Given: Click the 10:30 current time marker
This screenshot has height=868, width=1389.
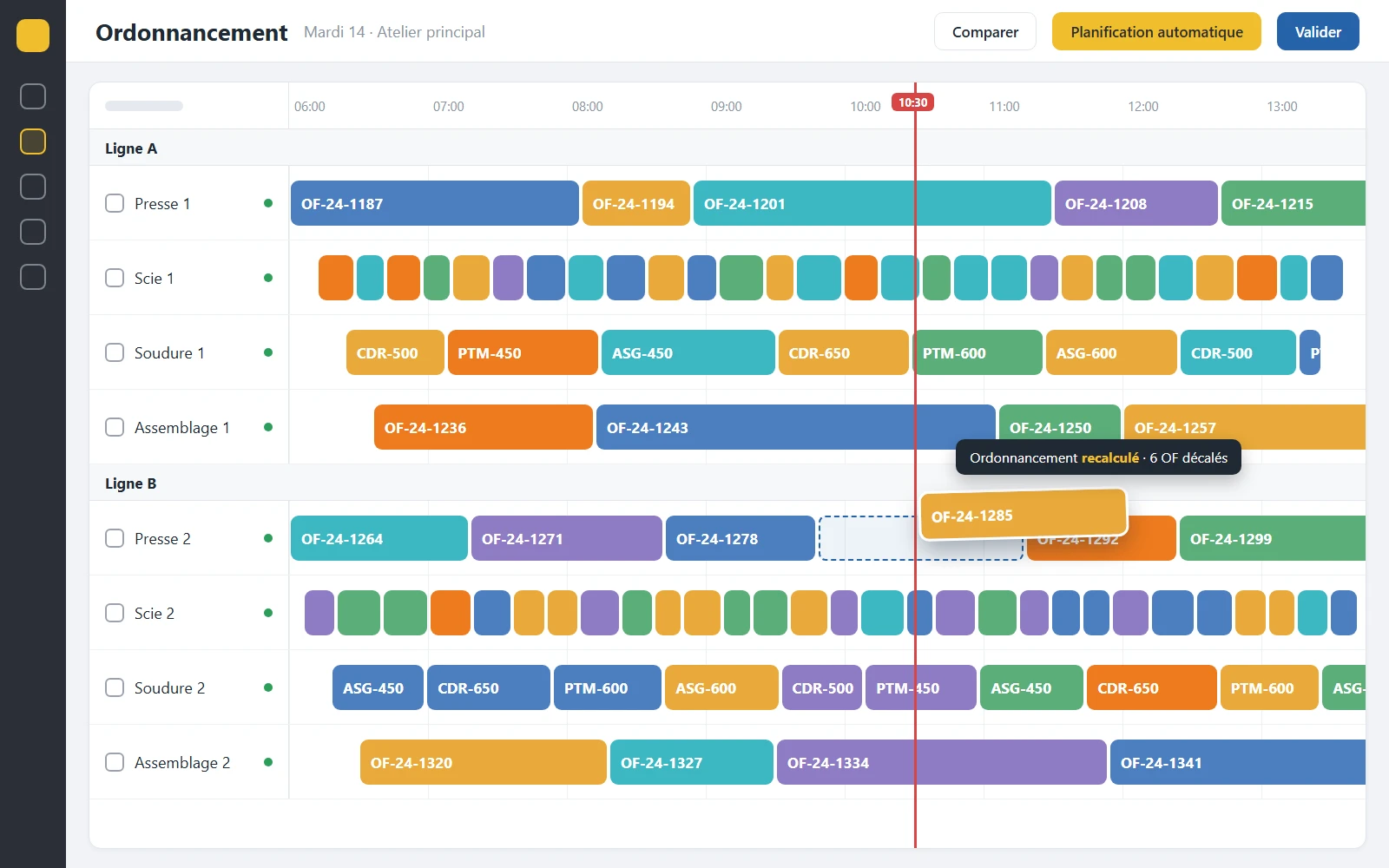Looking at the screenshot, I should [912, 102].
